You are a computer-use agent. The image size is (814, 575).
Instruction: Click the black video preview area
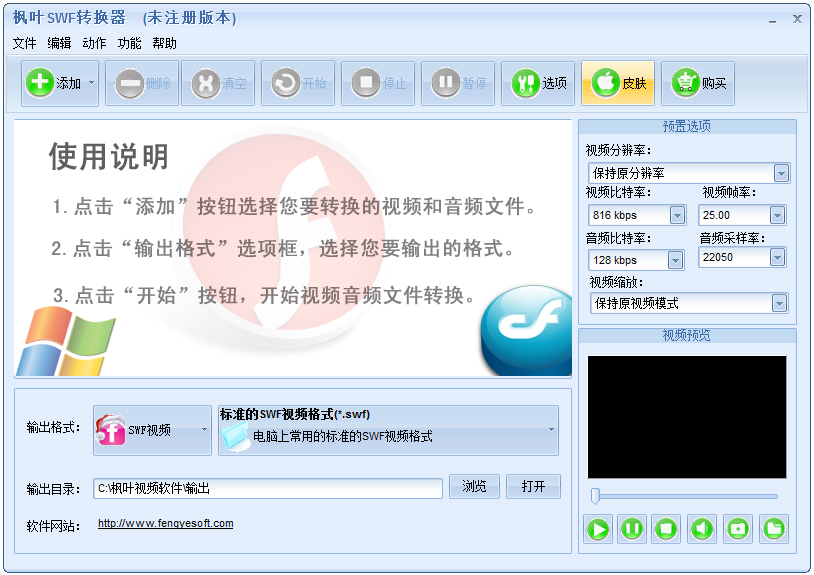tap(687, 417)
